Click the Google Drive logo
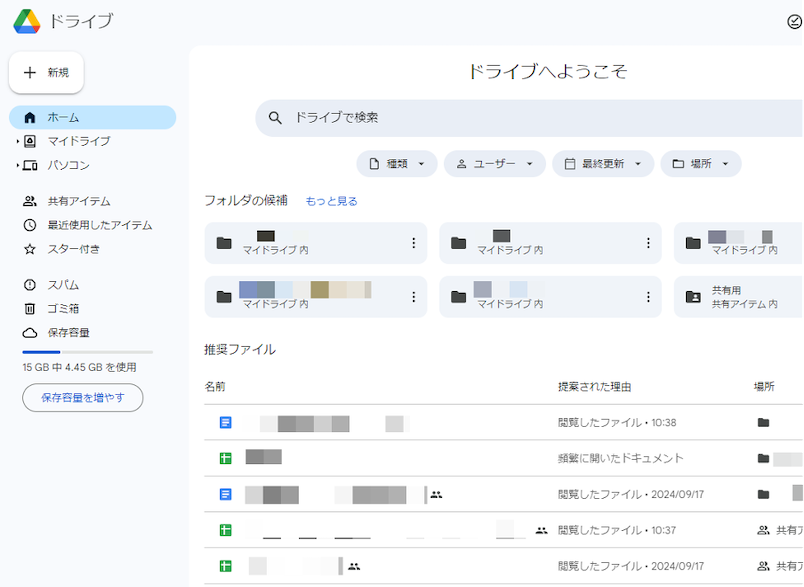Image resolution: width=804 pixels, height=587 pixels. (x=28, y=21)
